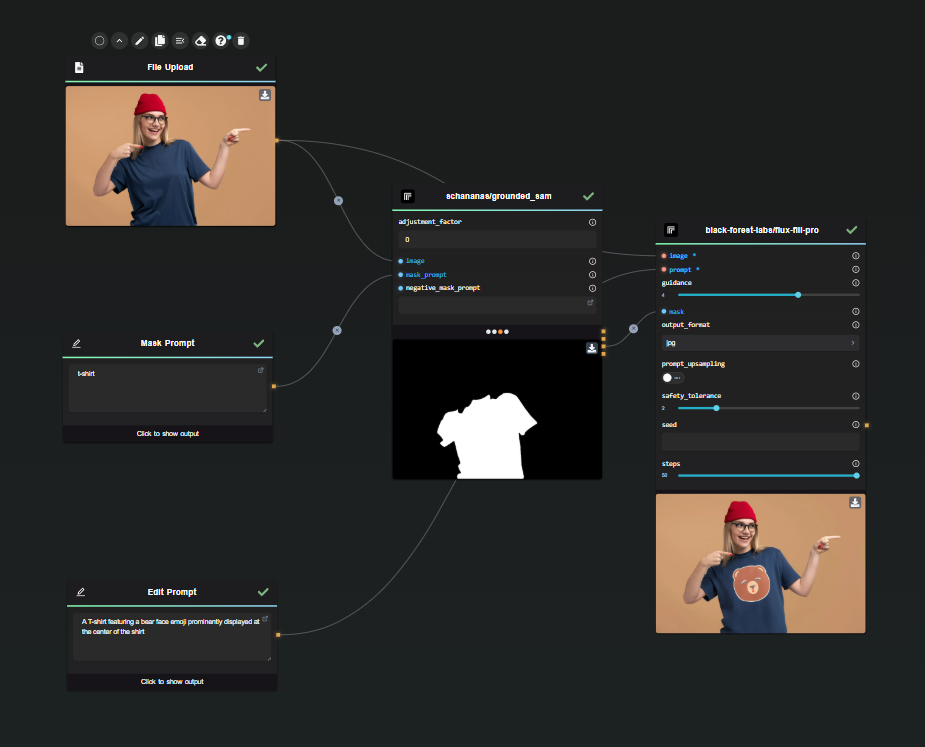Adjust the safety_tolerance slider
925x747 pixels.
(x=716, y=408)
